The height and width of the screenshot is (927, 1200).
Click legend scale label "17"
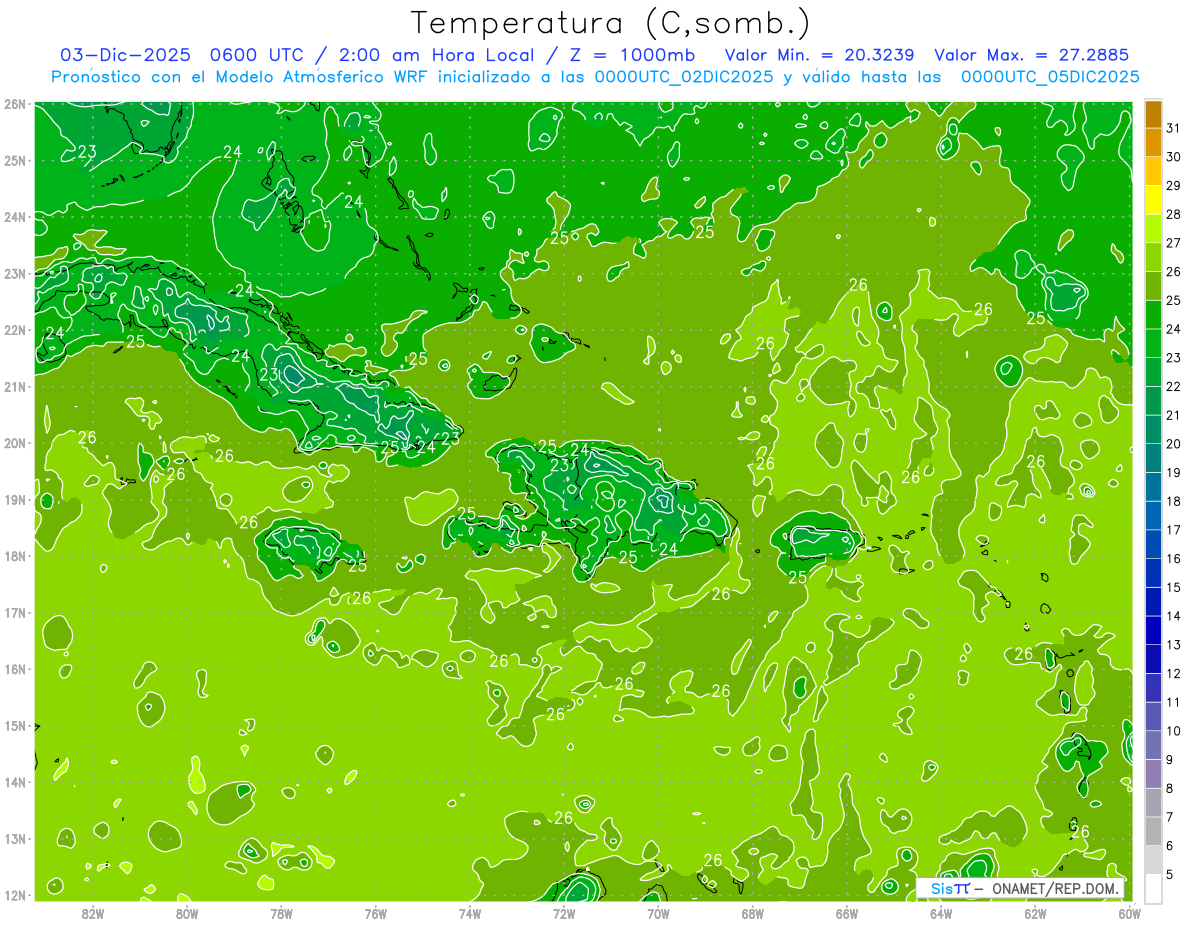click(x=1174, y=530)
